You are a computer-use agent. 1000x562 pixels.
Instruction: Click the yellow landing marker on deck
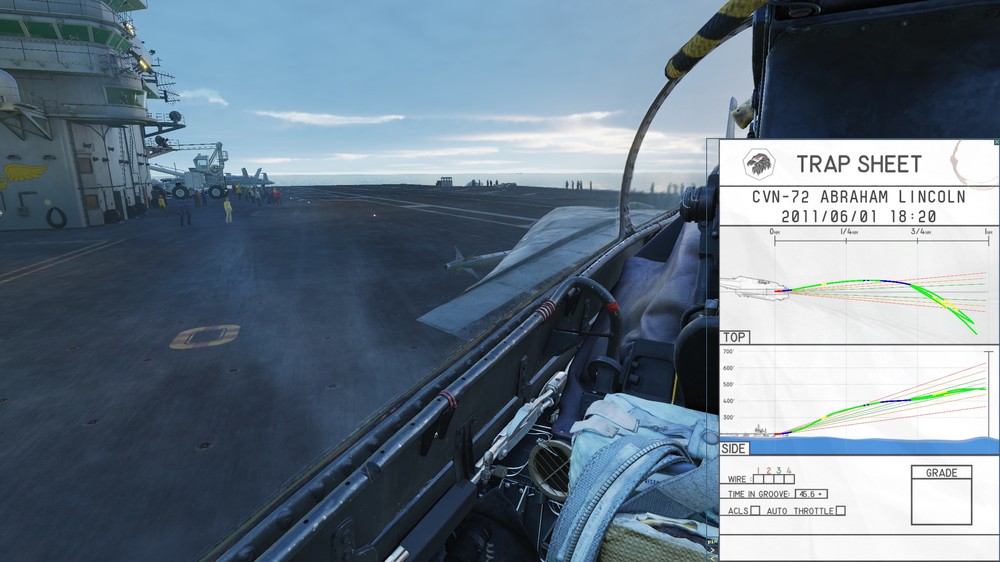pyautogui.click(x=205, y=336)
